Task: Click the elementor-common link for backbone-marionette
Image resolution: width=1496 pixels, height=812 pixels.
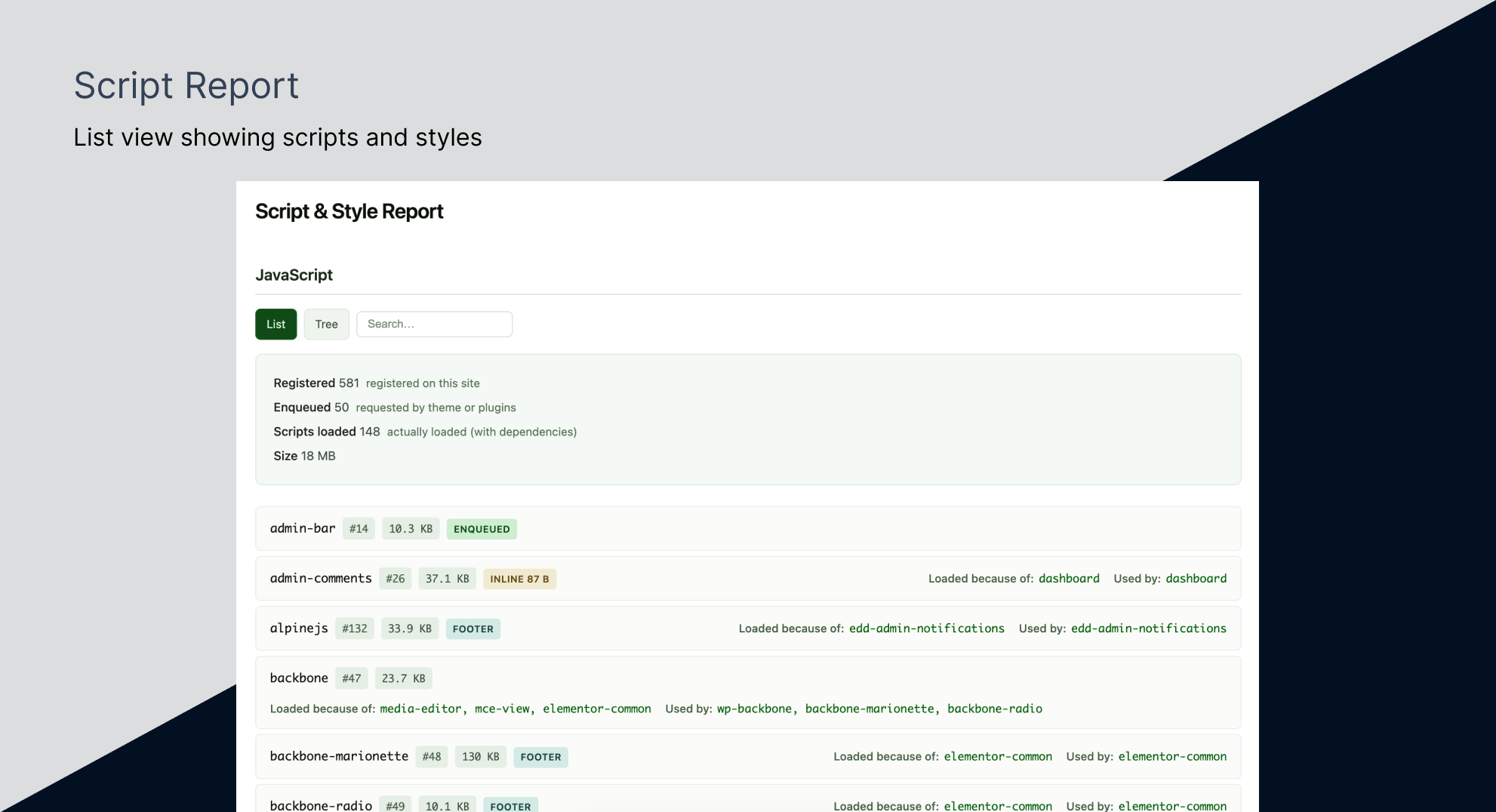Action: click(x=998, y=756)
